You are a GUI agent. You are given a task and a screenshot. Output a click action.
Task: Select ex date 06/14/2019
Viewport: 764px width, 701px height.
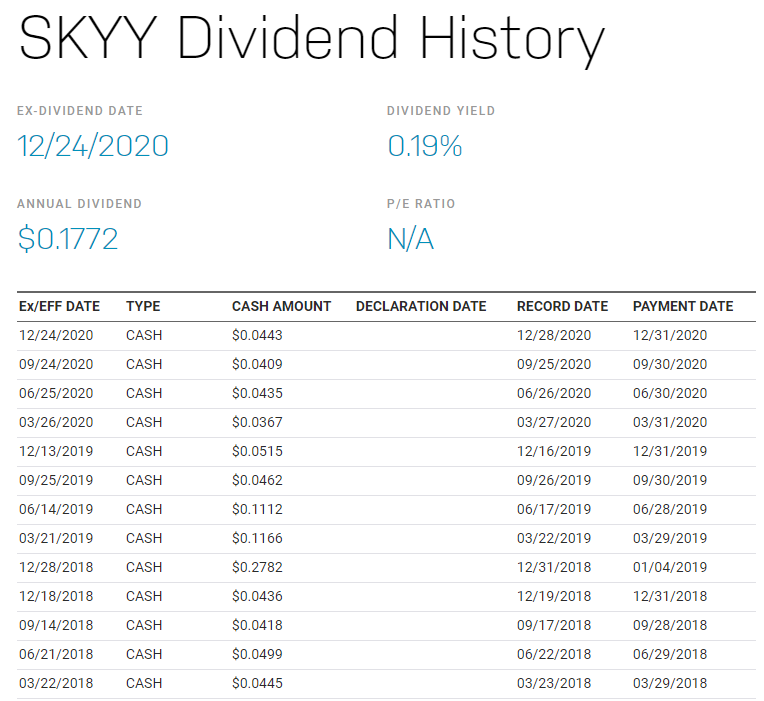click(x=56, y=510)
